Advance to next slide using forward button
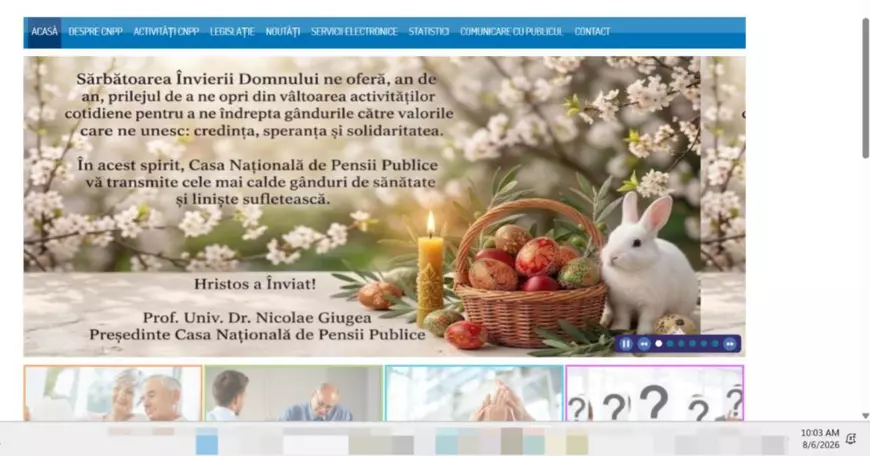The width and height of the screenshot is (870, 456). click(x=730, y=344)
